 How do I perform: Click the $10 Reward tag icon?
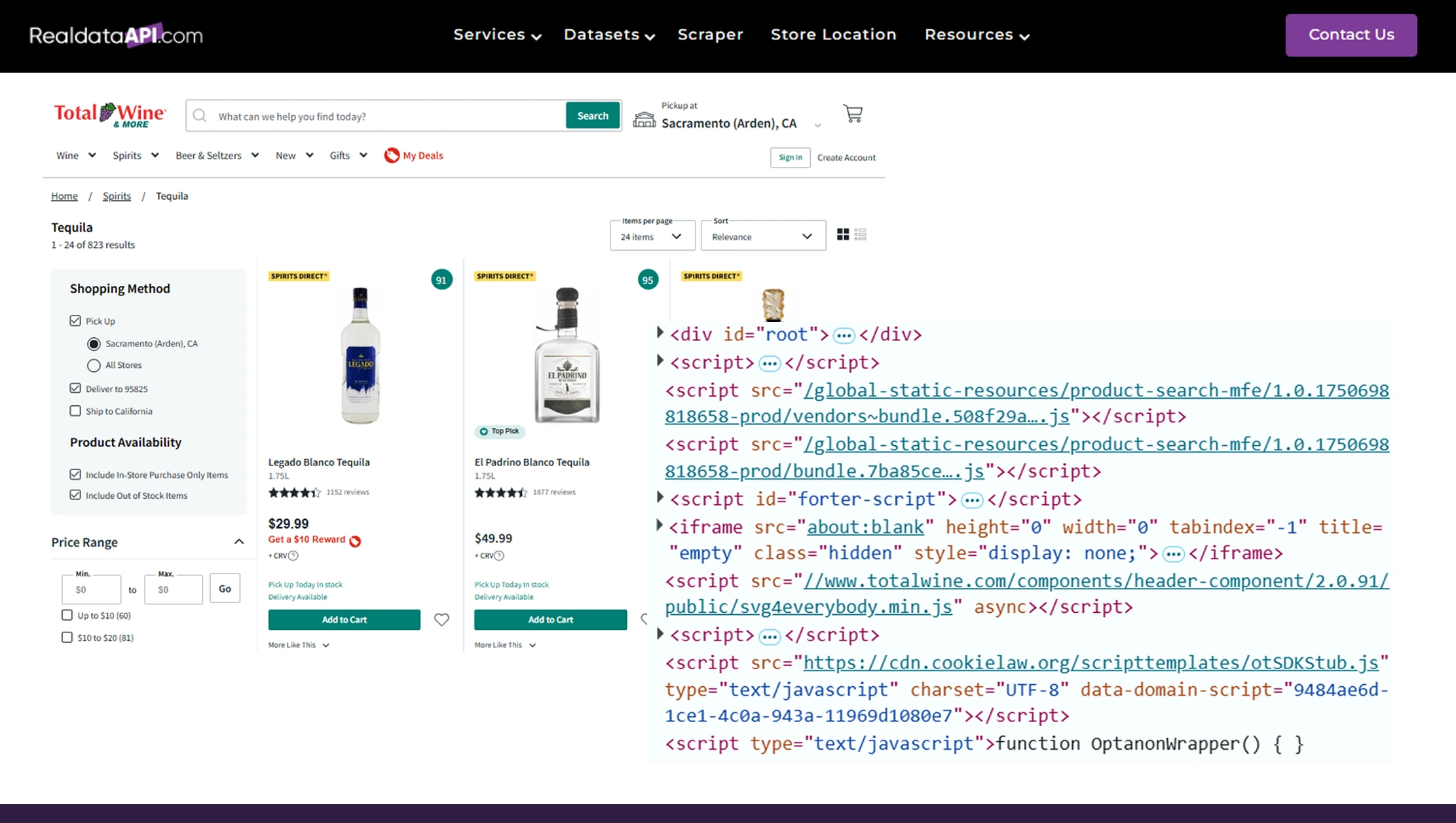[x=355, y=541]
